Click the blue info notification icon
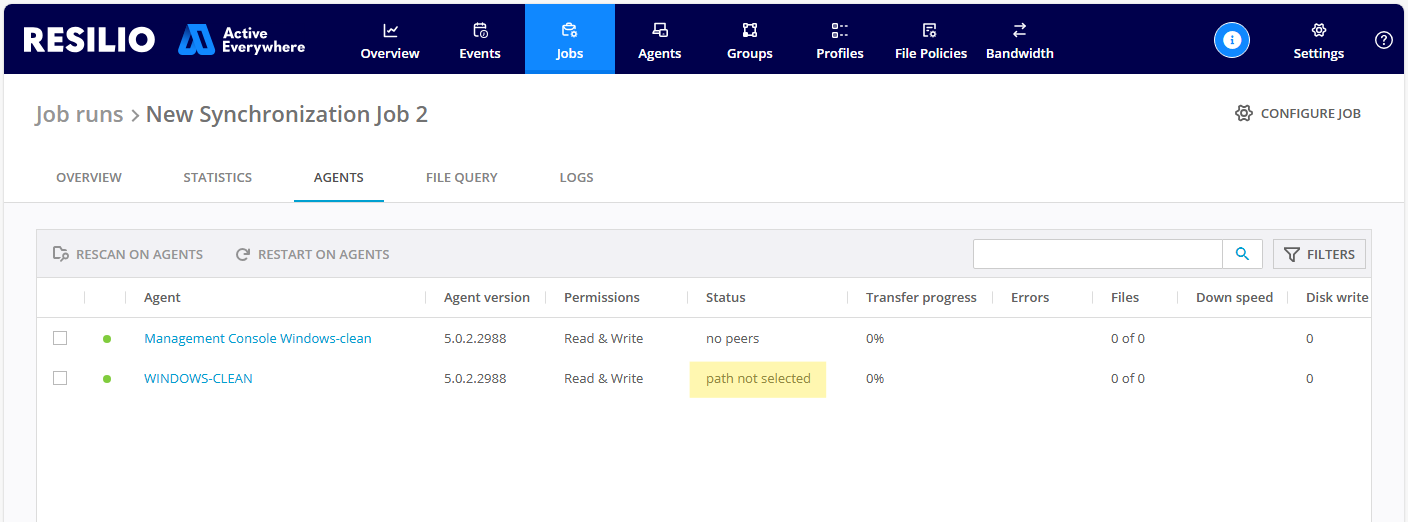The height and width of the screenshot is (522, 1408). tap(1232, 40)
